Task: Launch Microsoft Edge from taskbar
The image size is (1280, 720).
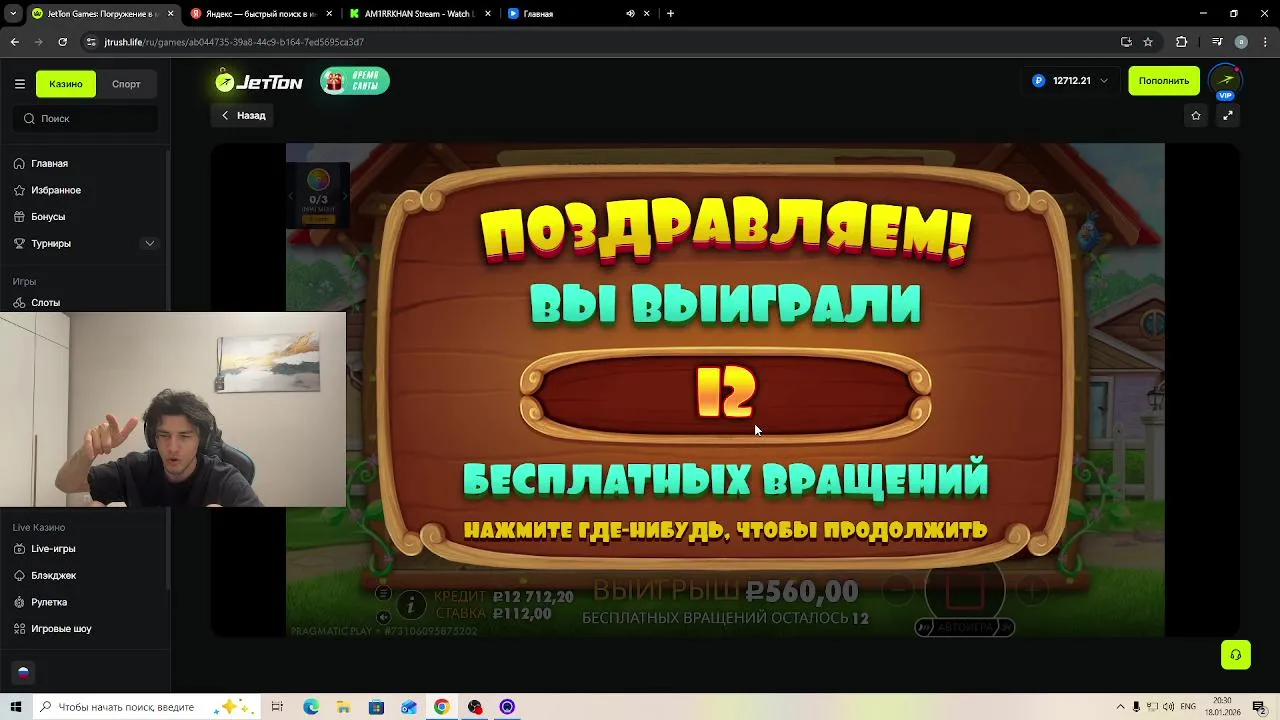Action: pyautogui.click(x=311, y=707)
